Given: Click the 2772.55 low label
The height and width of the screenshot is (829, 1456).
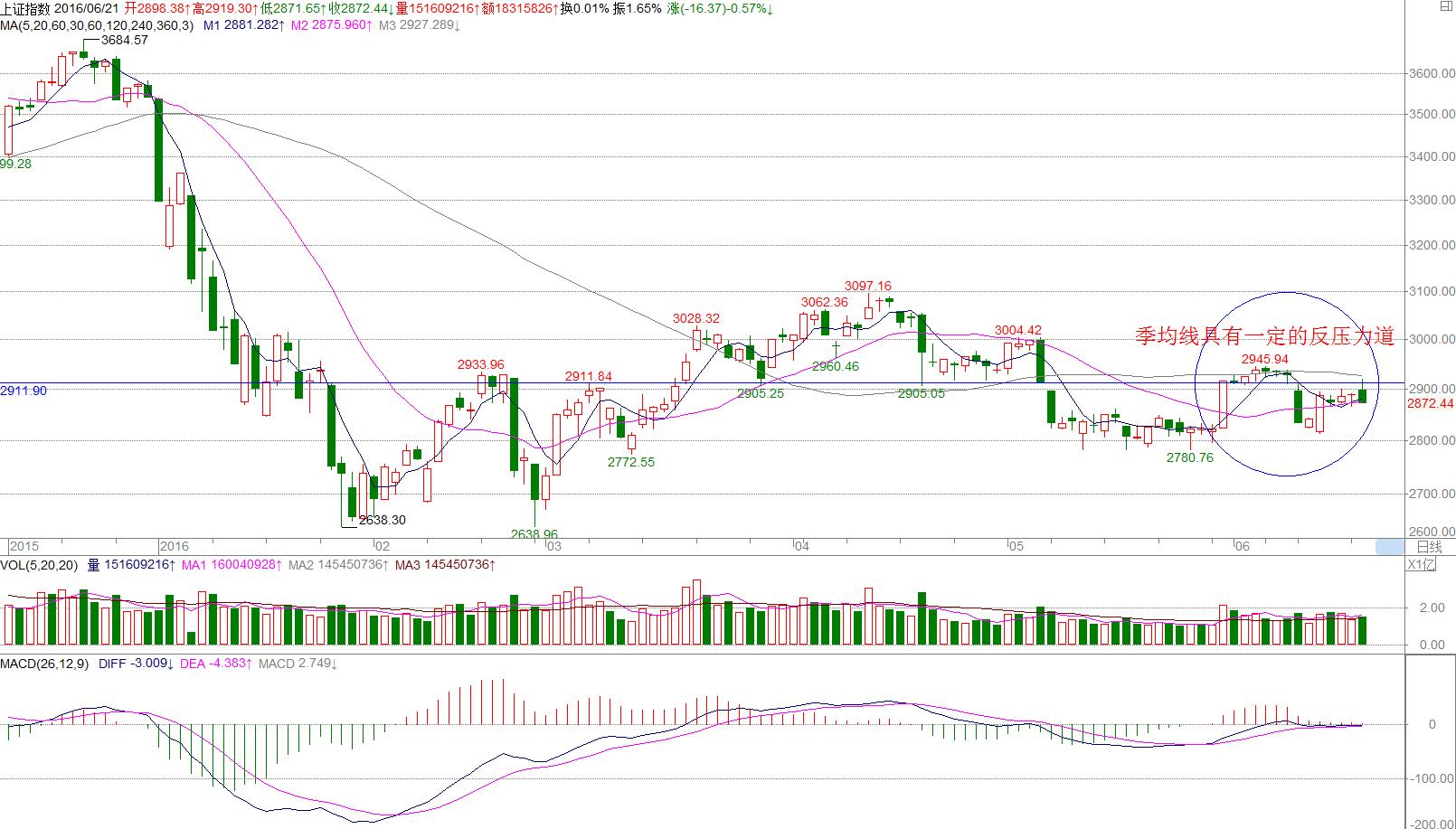Looking at the screenshot, I should pyautogui.click(x=631, y=462).
